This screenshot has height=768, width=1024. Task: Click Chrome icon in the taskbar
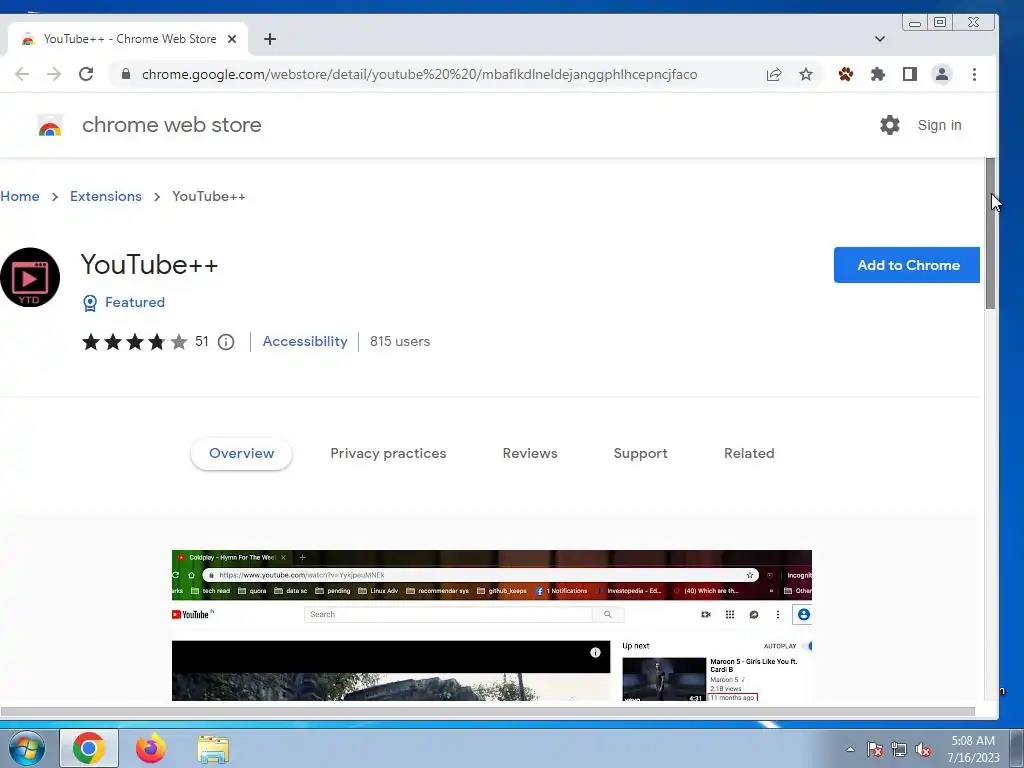tap(89, 748)
